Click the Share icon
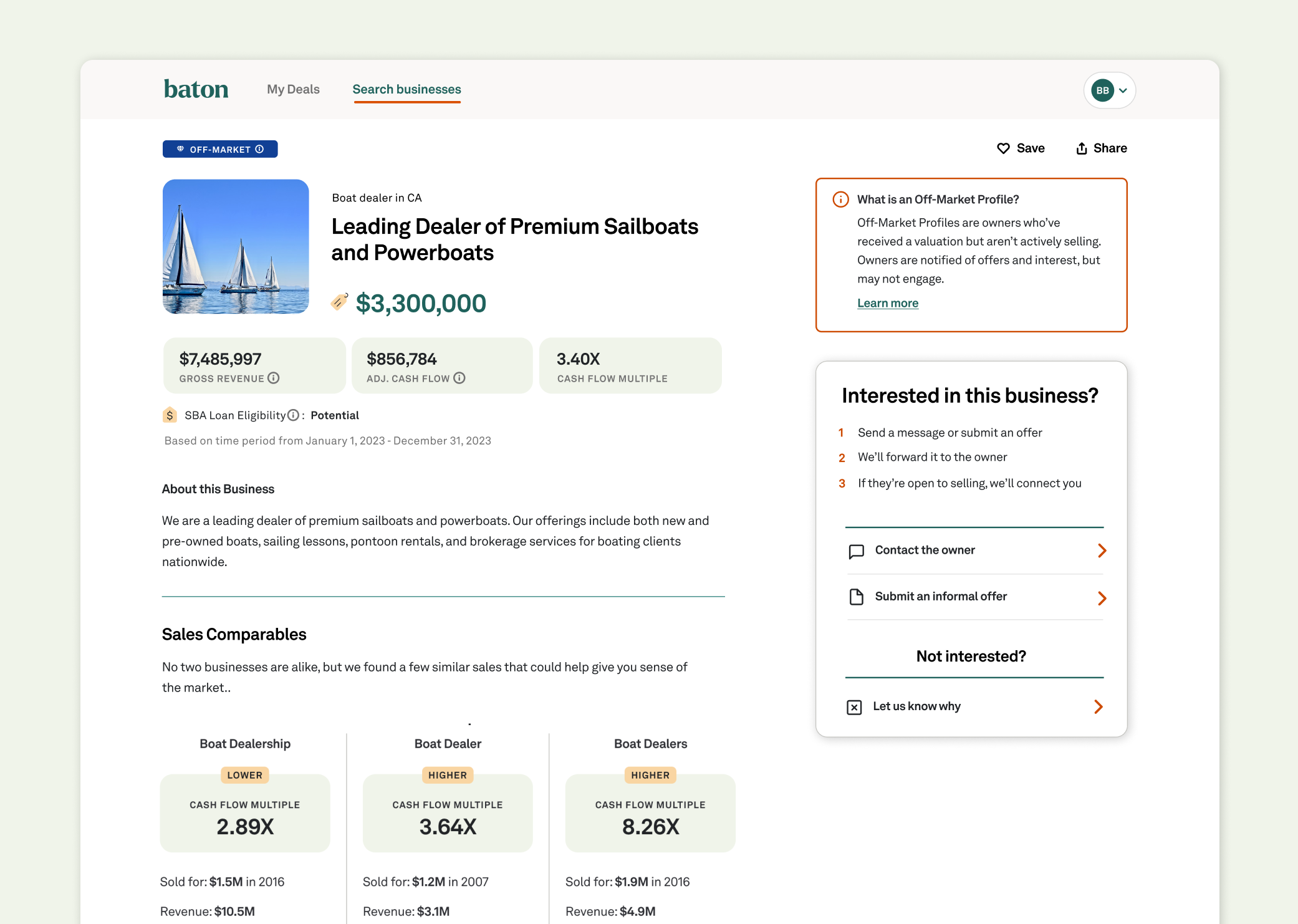Viewport: 1298px width, 924px height. [x=1082, y=148]
